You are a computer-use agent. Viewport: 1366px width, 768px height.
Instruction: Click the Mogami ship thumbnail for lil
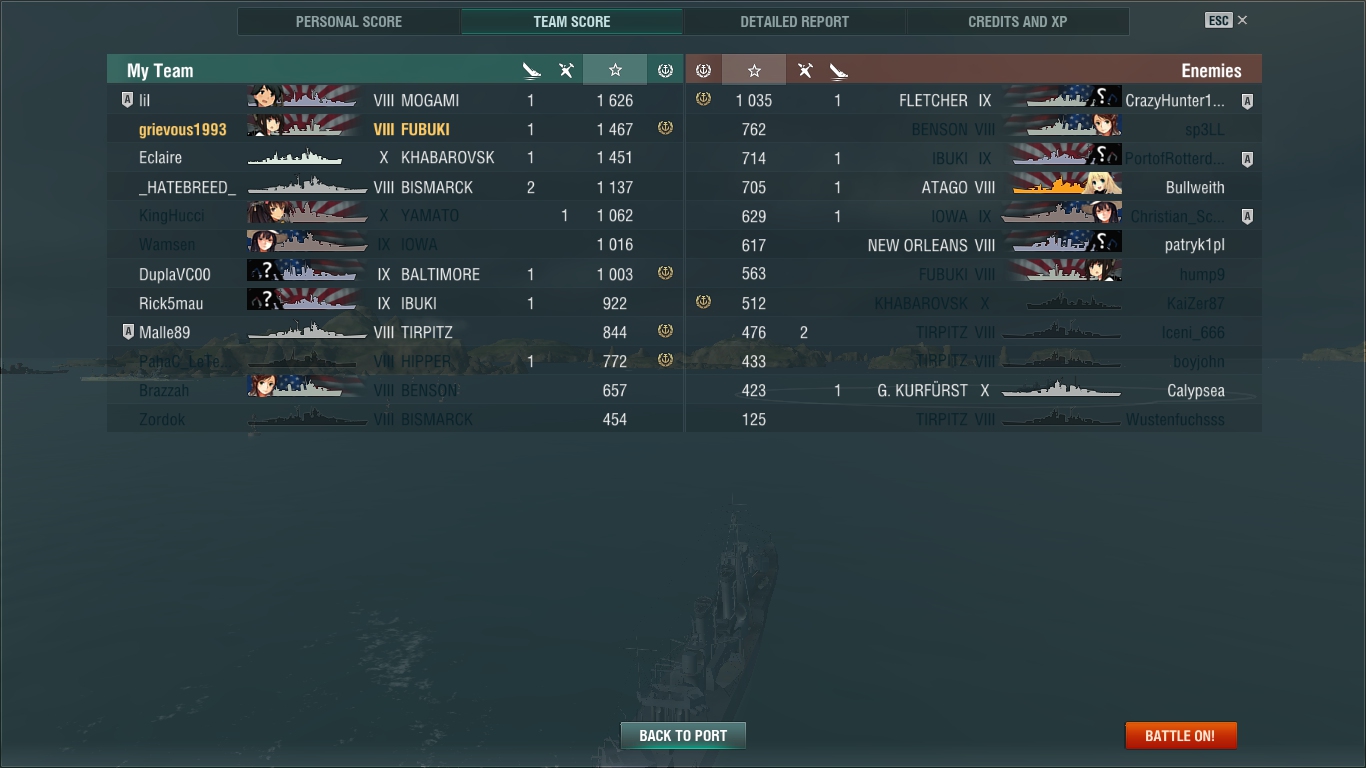pyautogui.click(x=303, y=99)
